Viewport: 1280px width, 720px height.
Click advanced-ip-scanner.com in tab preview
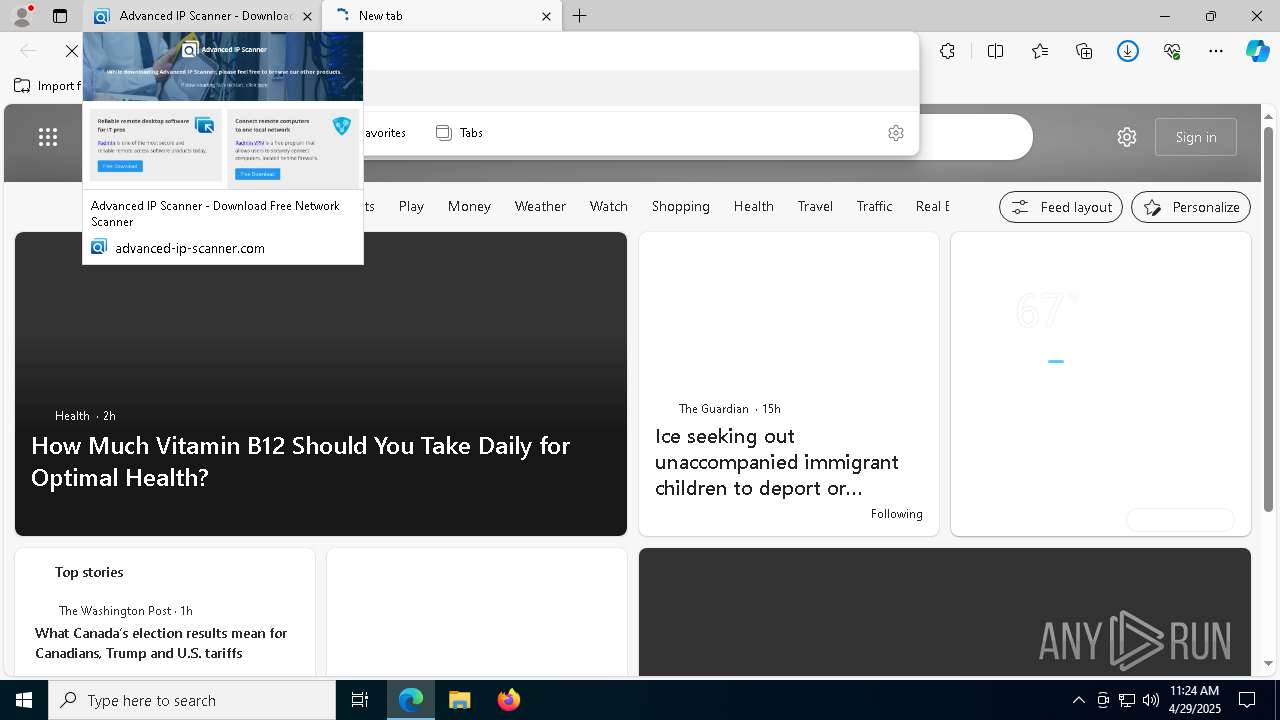pos(189,248)
